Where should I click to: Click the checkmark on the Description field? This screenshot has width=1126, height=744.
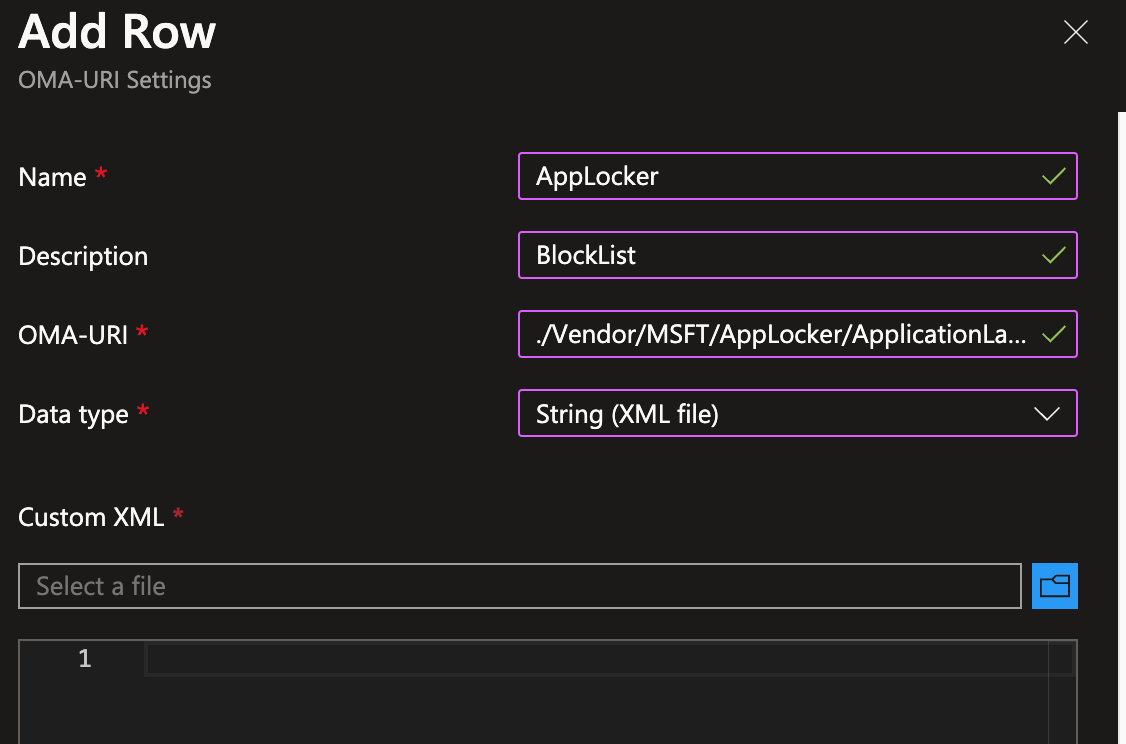click(x=1053, y=255)
